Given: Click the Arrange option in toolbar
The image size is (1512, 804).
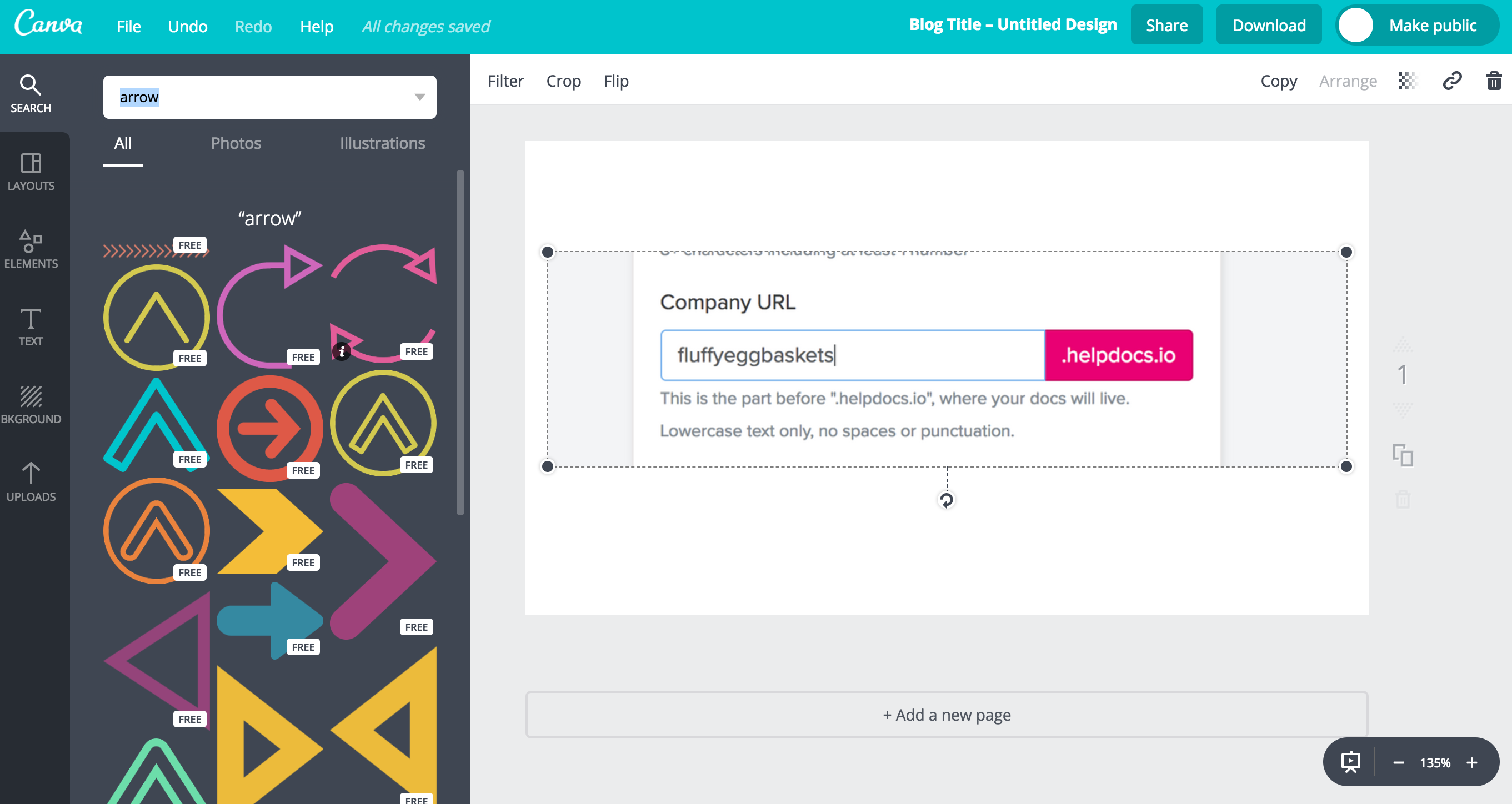Looking at the screenshot, I should click(x=1348, y=82).
